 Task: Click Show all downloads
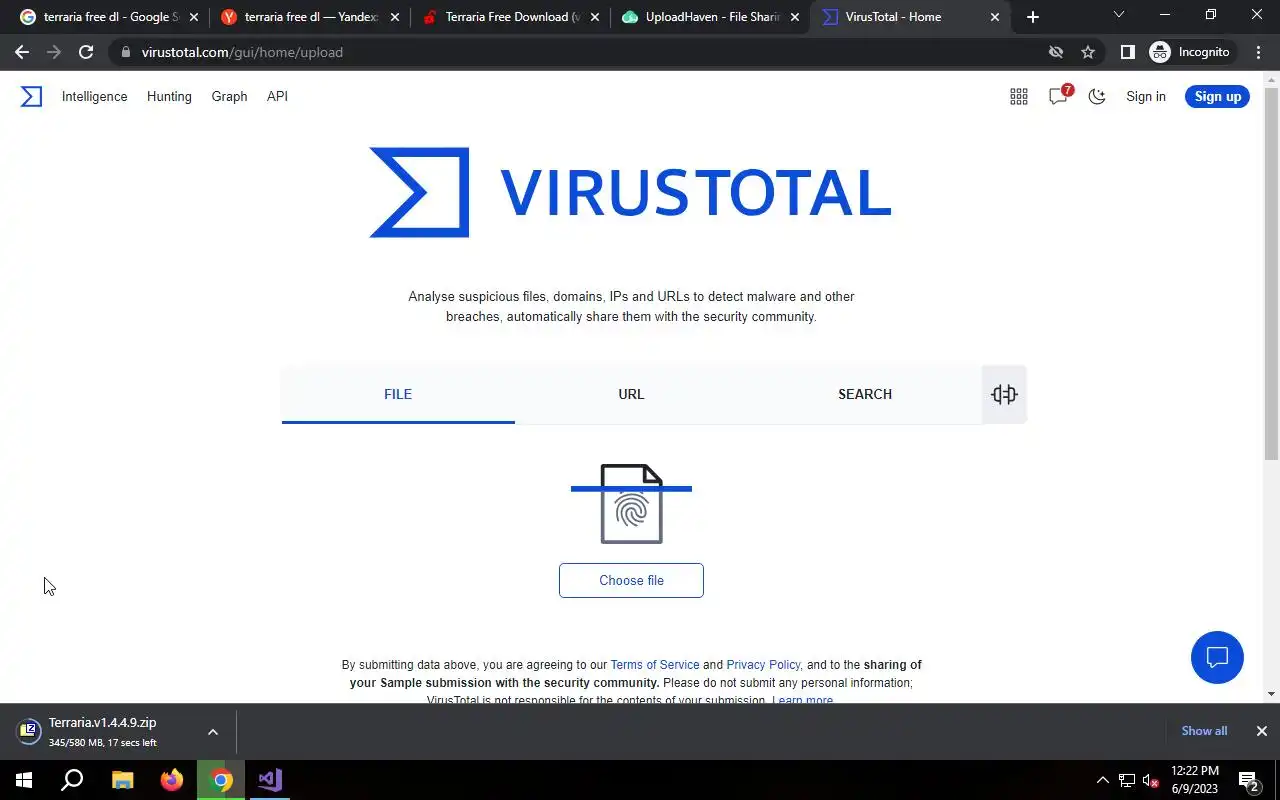1204,731
